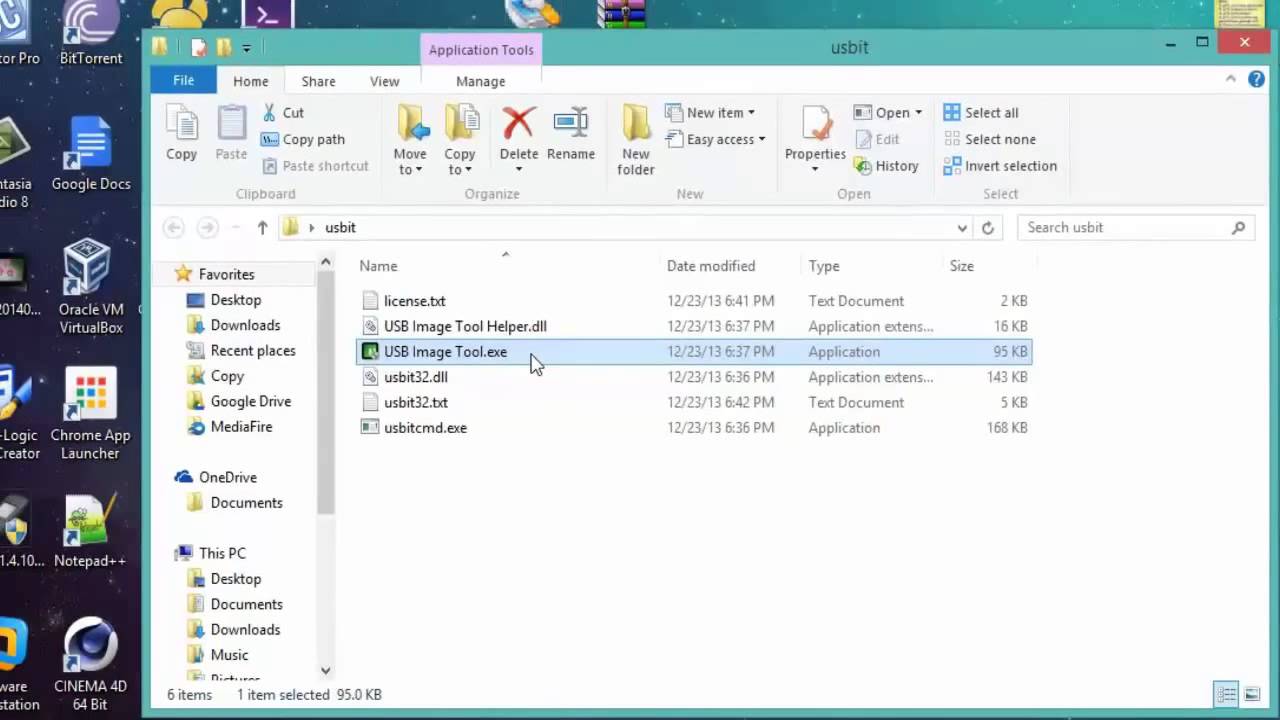Click the Edit command in Open group
This screenshot has height=720, width=1280.
(877, 139)
